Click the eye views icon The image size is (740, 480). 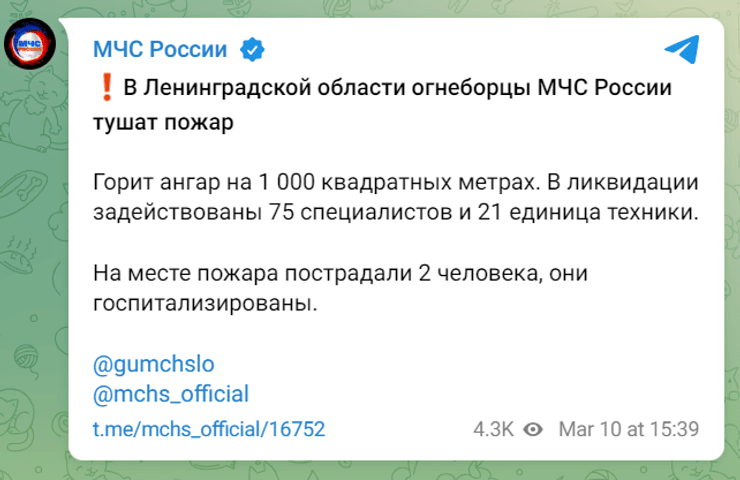[x=534, y=429]
